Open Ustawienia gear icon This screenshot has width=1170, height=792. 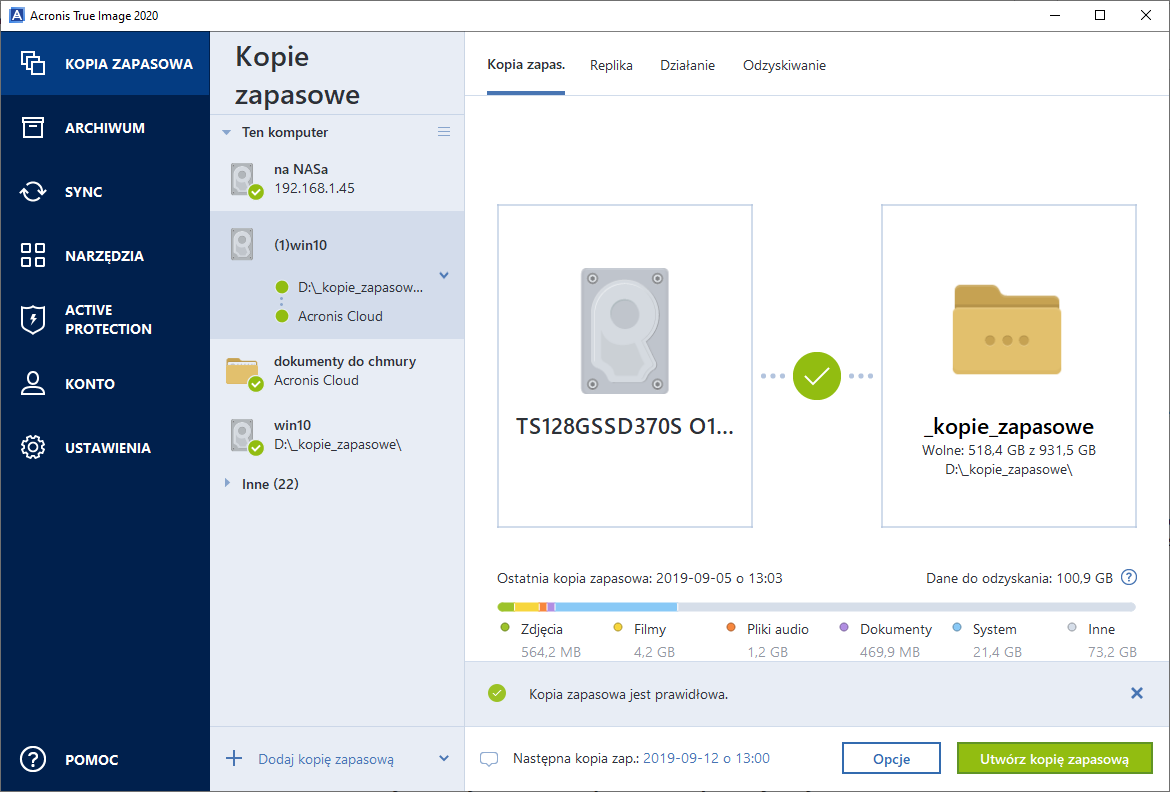pyautogui.click(x=33, y=448)
